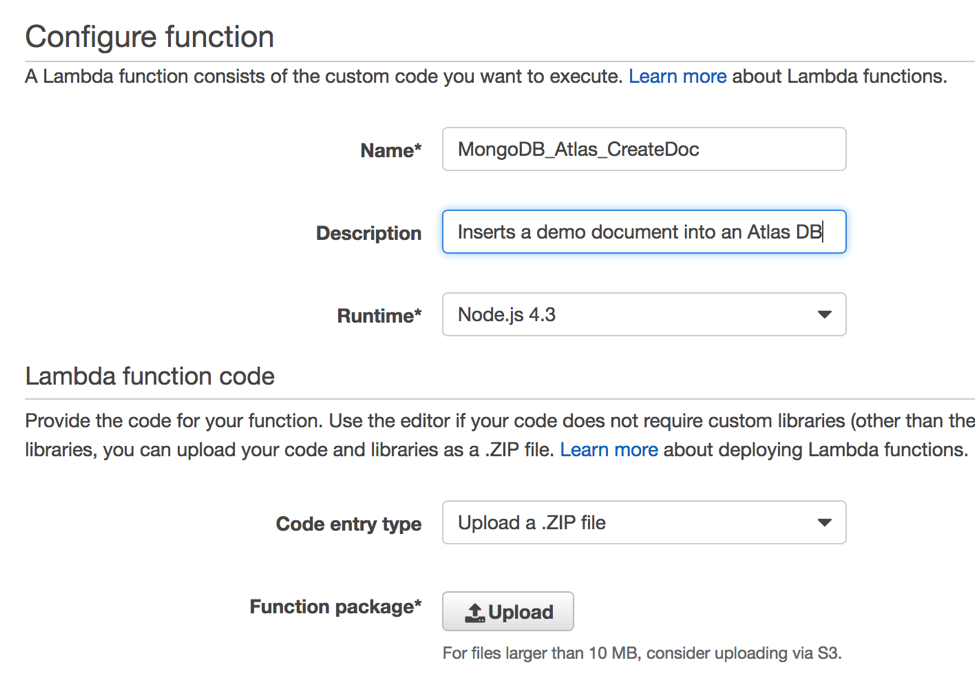Click the Lambda function code heading
This screenshot has height=692, width=975.
[x=150, y=376]
